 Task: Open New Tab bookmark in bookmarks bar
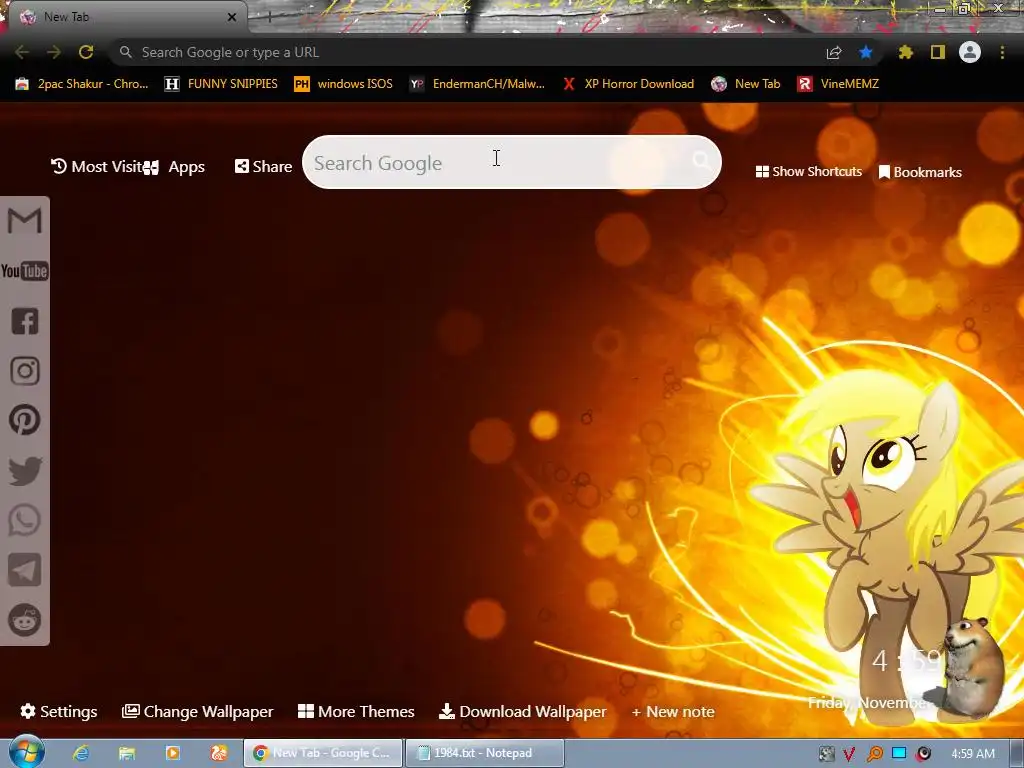(746, 84)
